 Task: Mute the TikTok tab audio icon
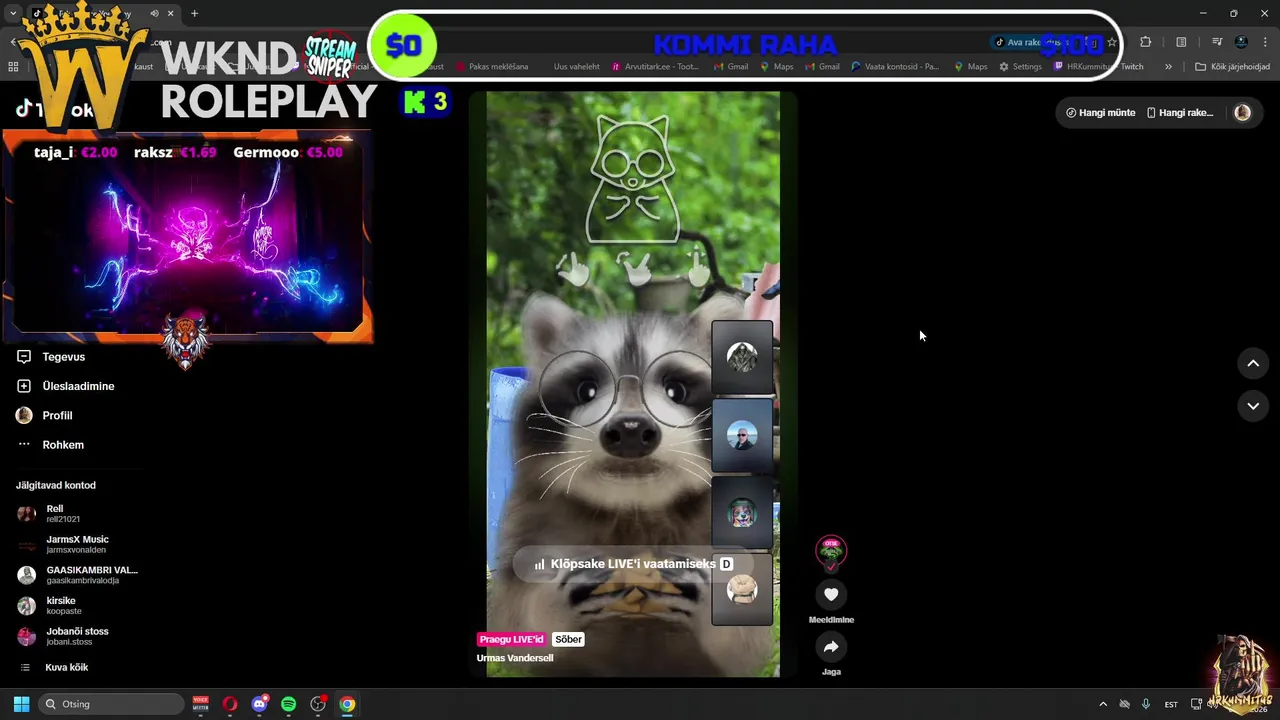pos(154,13)
